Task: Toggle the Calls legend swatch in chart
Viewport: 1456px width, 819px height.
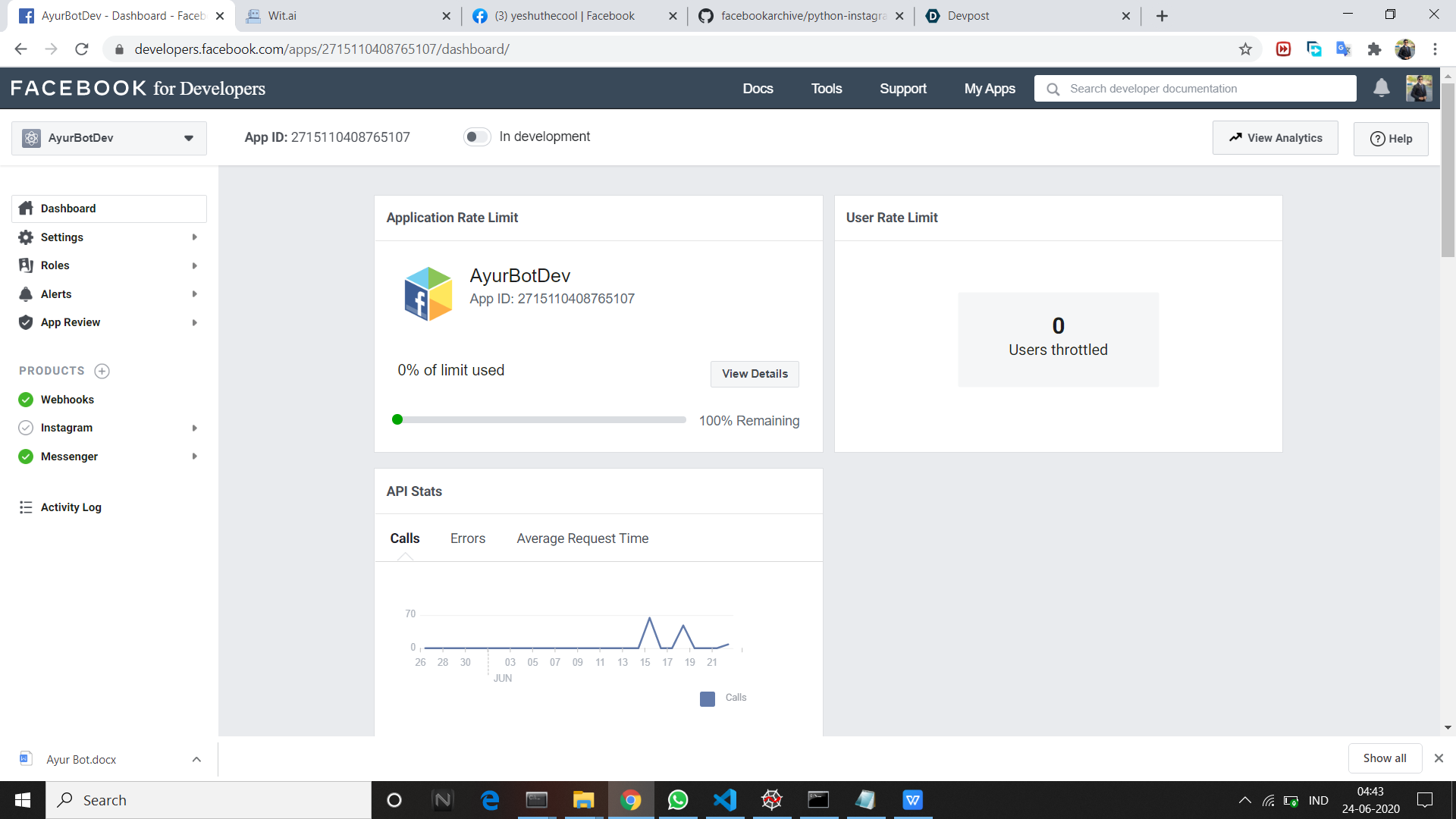Action: [x=707, y=698]
